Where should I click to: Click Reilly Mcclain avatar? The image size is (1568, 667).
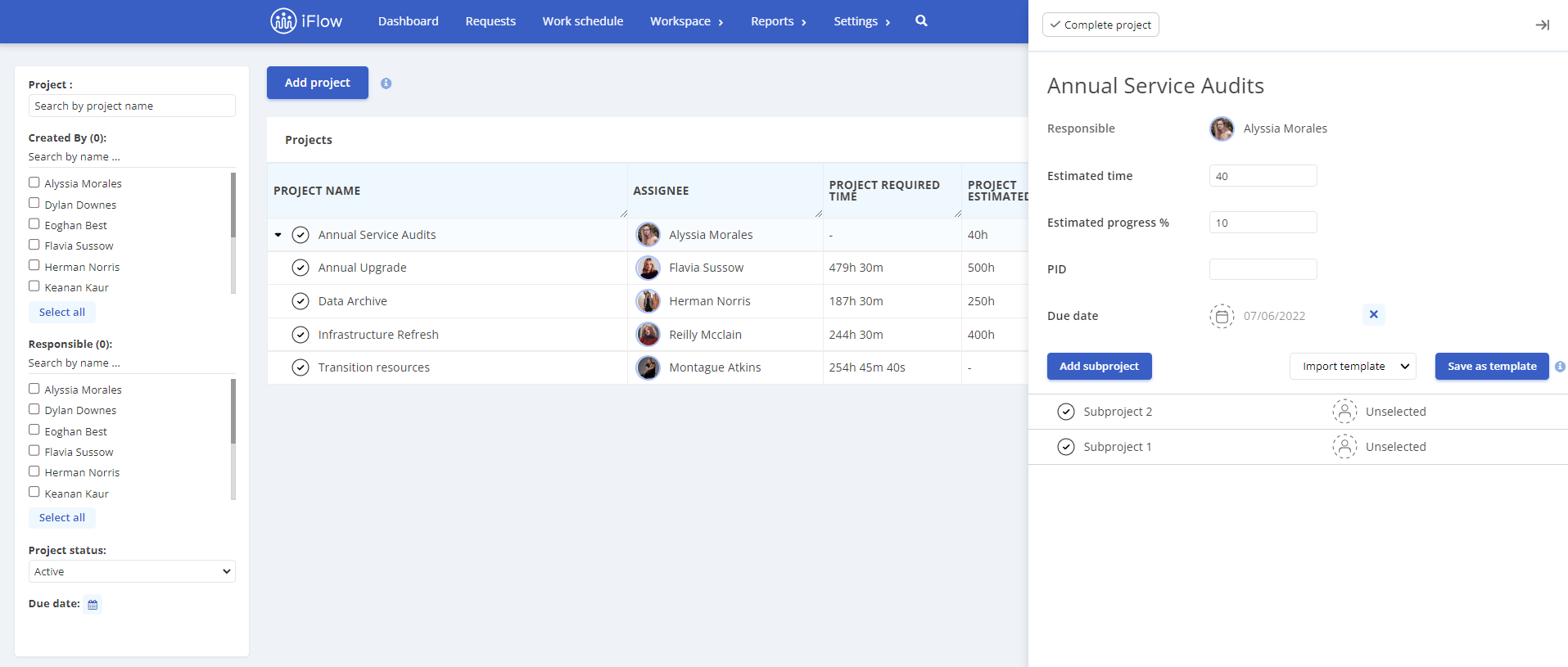tap(648, 335)
